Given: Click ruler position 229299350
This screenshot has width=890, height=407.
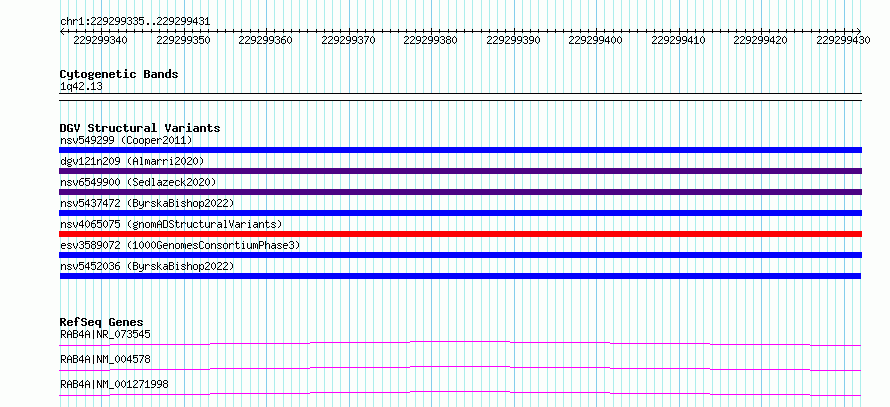Looking at the screenshot, I should [x=183, y=40].
